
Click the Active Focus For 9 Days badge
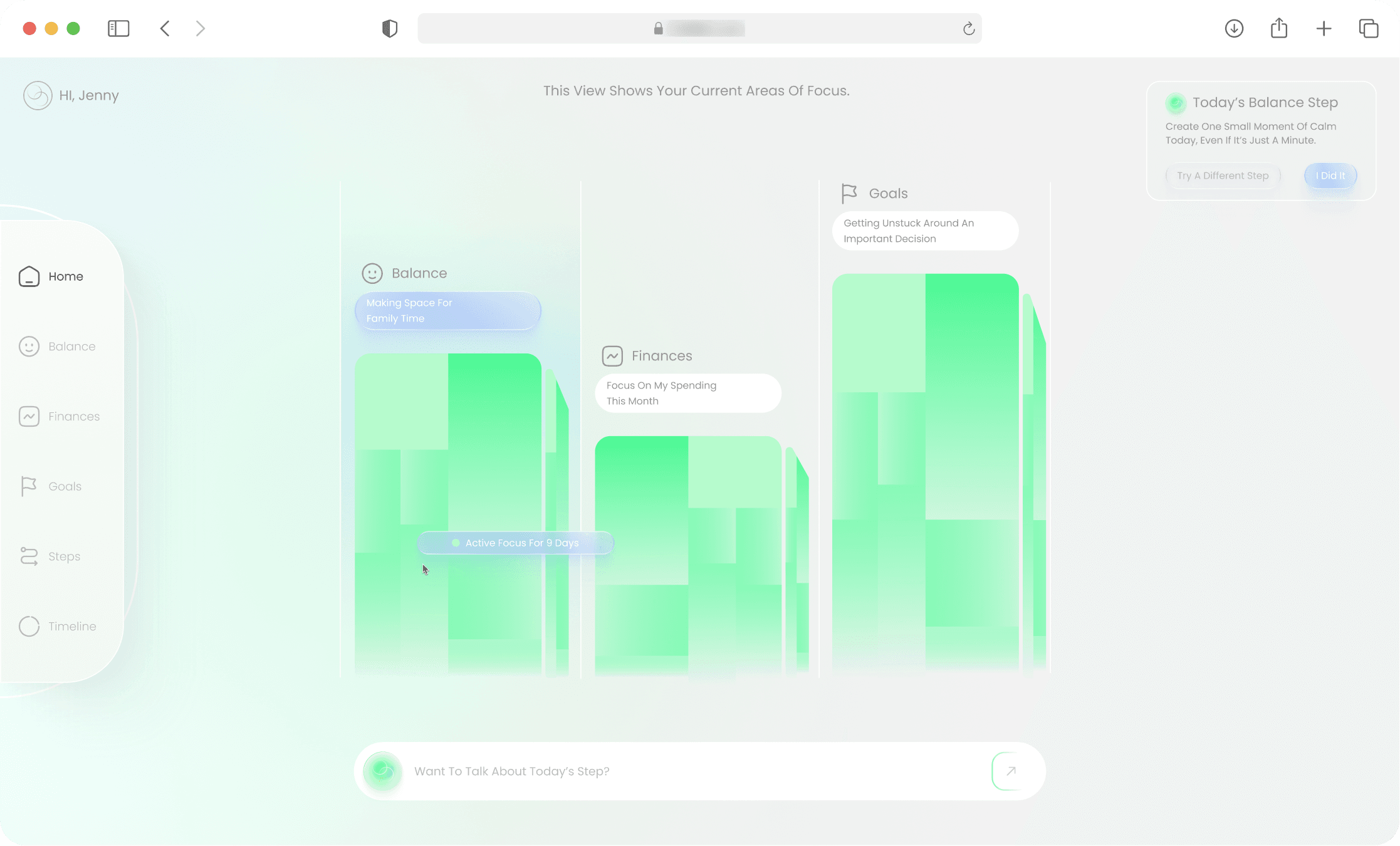coord(515,543)
